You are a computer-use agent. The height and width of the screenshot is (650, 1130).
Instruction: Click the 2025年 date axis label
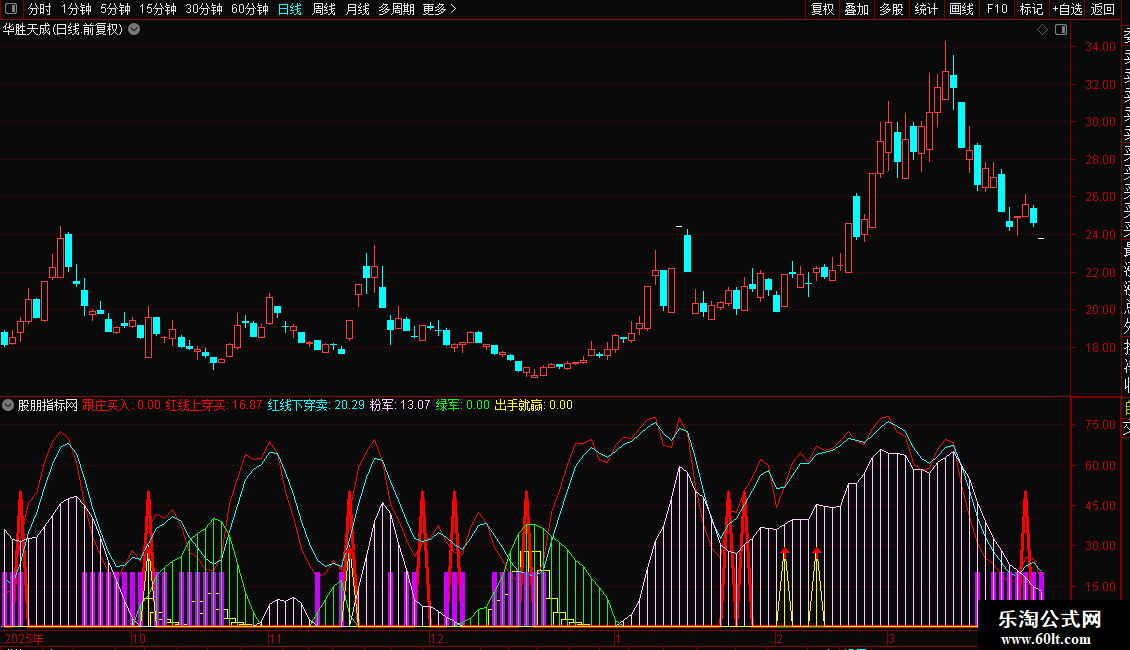(x=24, y=638)
